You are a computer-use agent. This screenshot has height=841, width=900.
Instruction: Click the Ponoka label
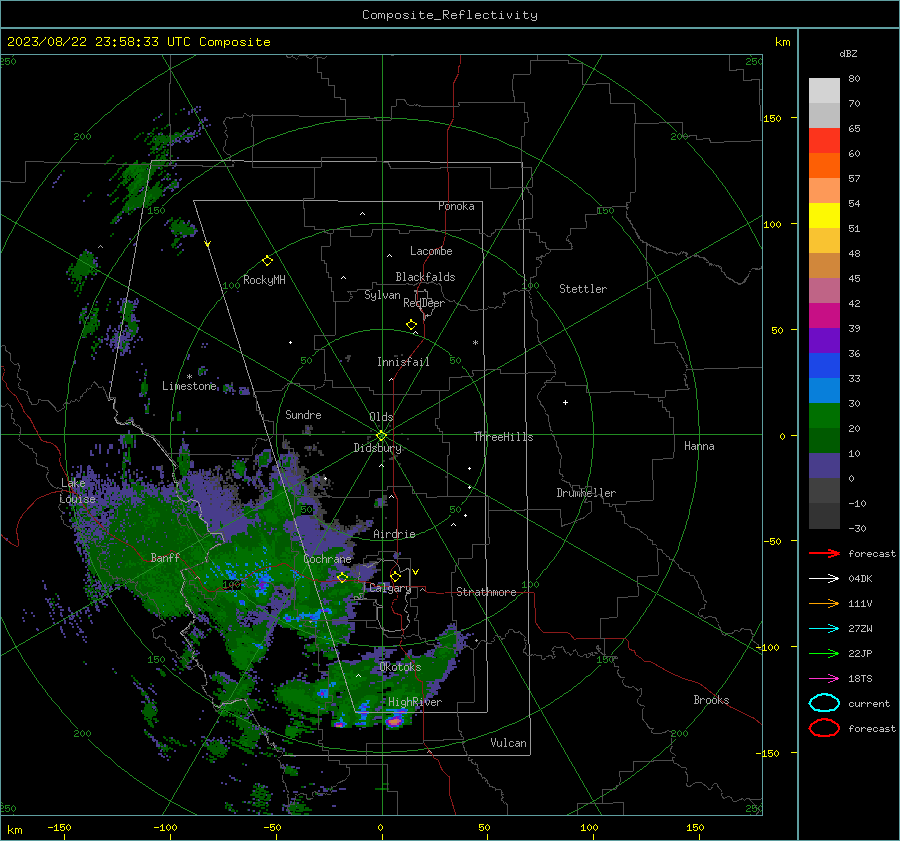456,206
